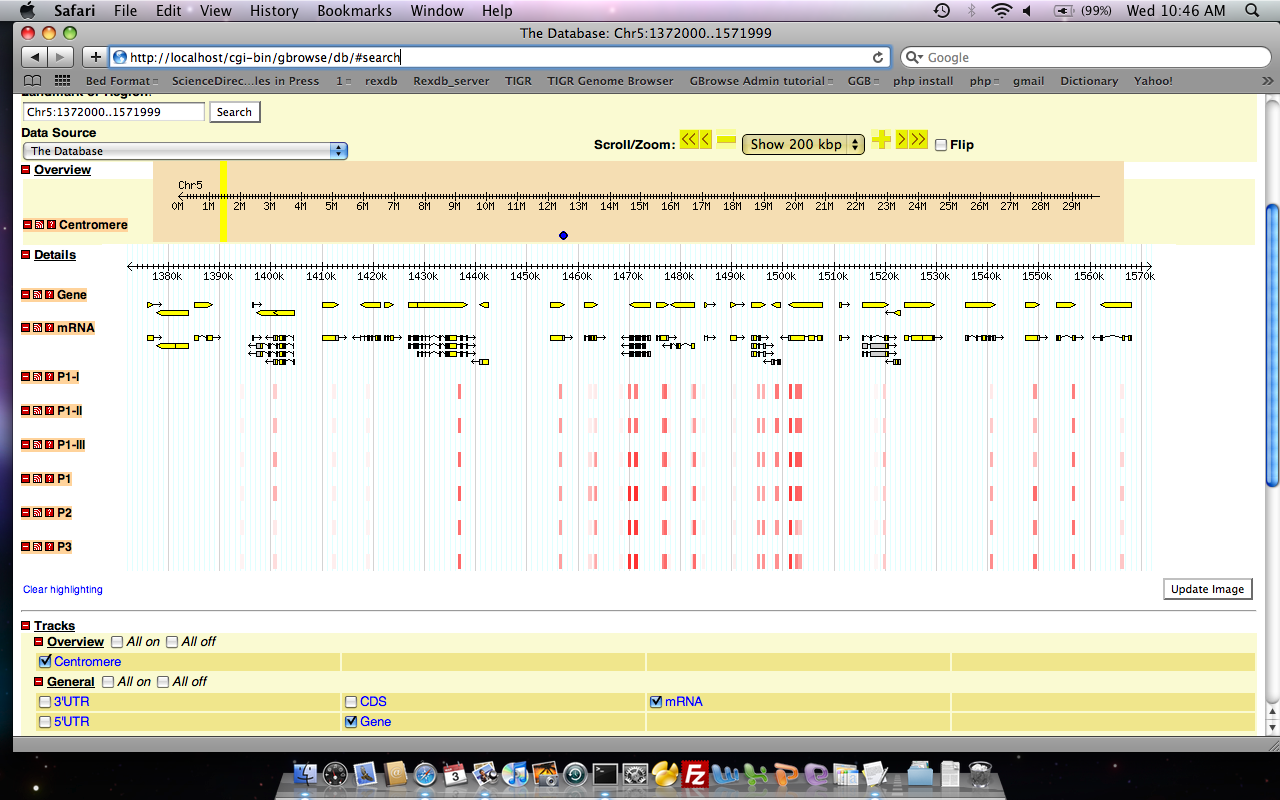Image resolution: width=1280 pixels, height=800 pixels.
Task: Open FileZilla from the dock
Action: point(695,774)
